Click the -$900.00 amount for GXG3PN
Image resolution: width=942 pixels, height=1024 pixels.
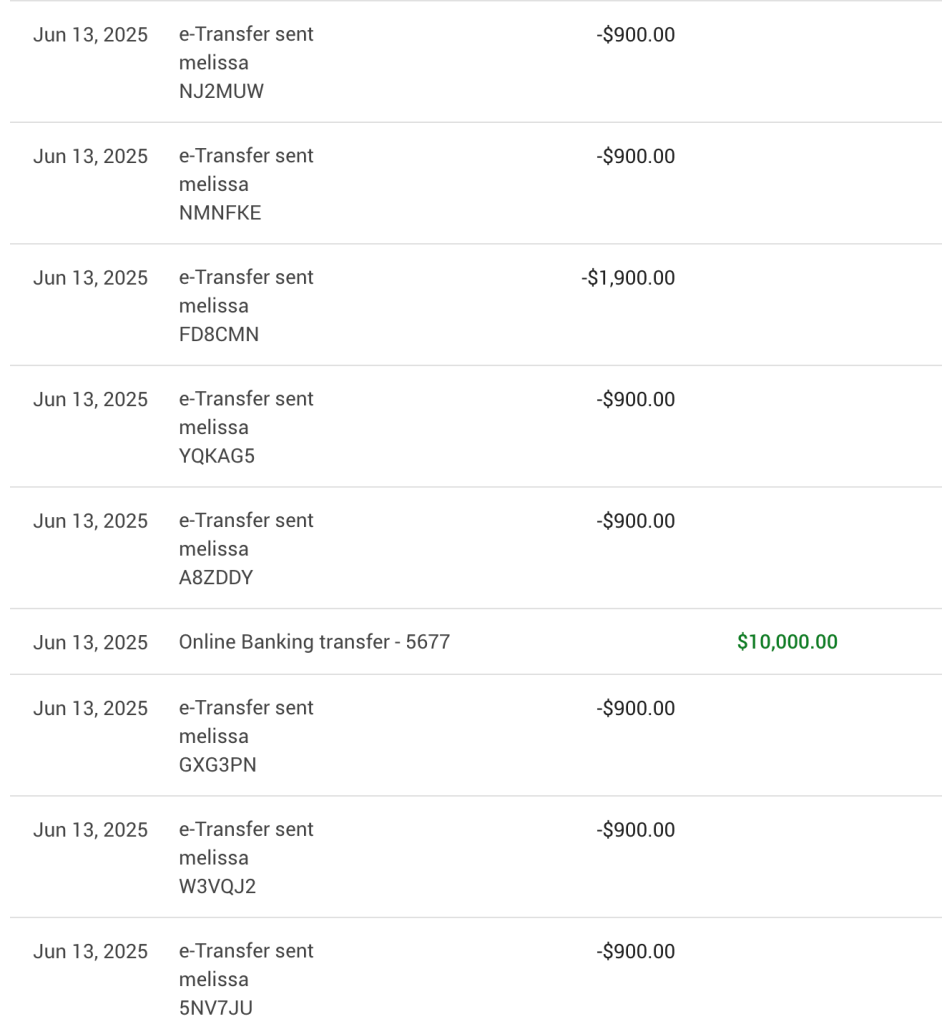(x=636, y=708)
